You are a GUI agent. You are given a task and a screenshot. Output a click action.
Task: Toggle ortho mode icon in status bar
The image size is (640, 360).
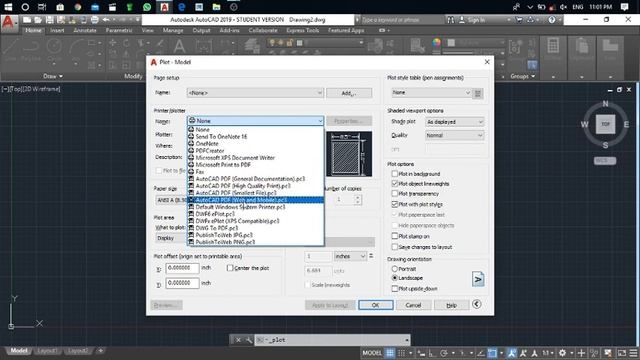432,353
